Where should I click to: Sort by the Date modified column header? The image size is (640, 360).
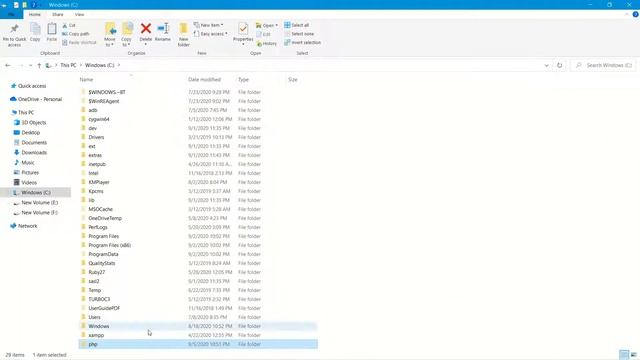point(204,80)
